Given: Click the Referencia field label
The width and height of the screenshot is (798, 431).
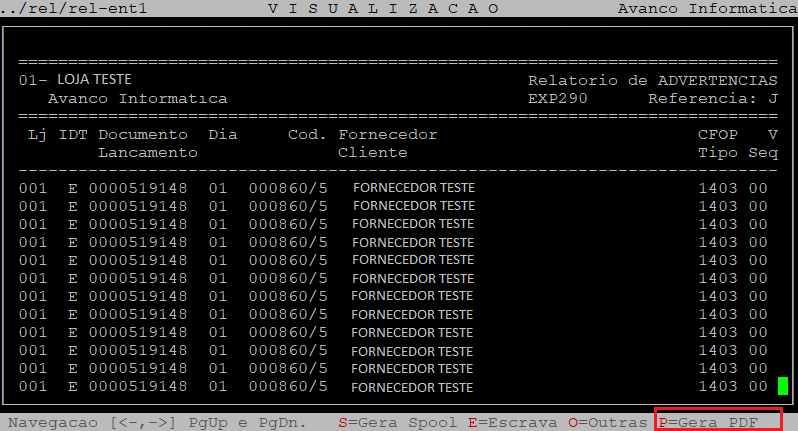Looking at the screenshot, I should coord(702,99).
